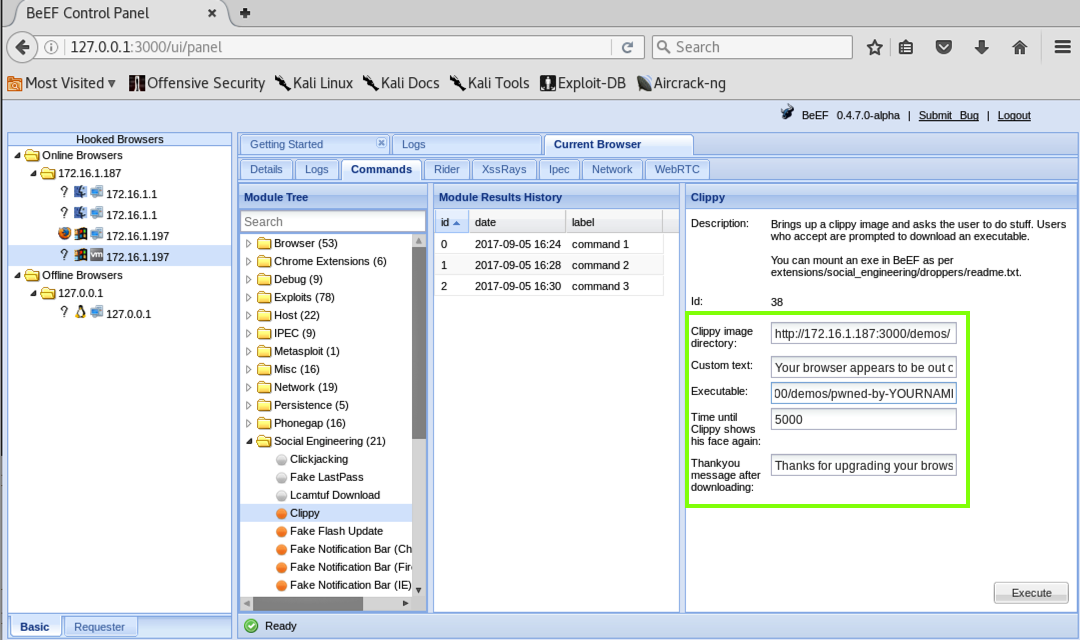
Task: Bookmark this page with the star icon
Action: point(875,47)
